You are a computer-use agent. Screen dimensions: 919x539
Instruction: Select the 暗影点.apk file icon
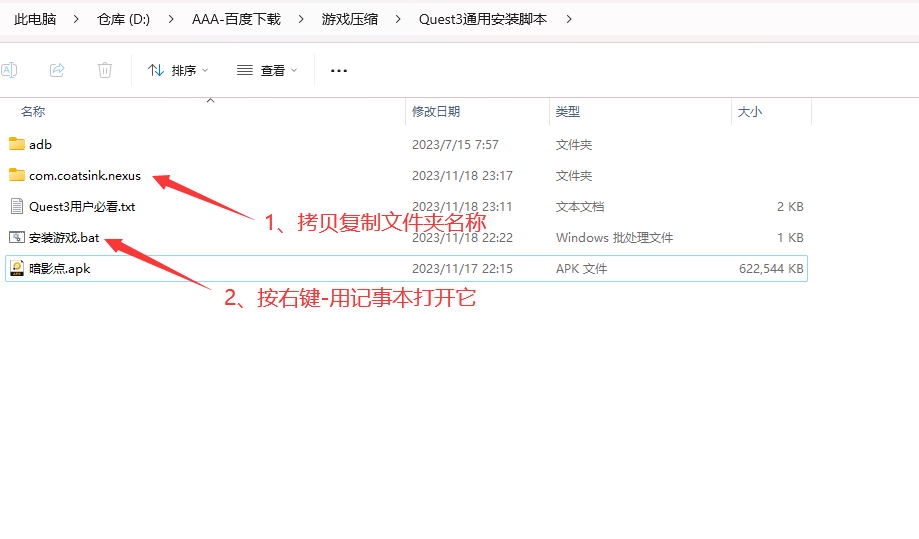click(17, 268)
